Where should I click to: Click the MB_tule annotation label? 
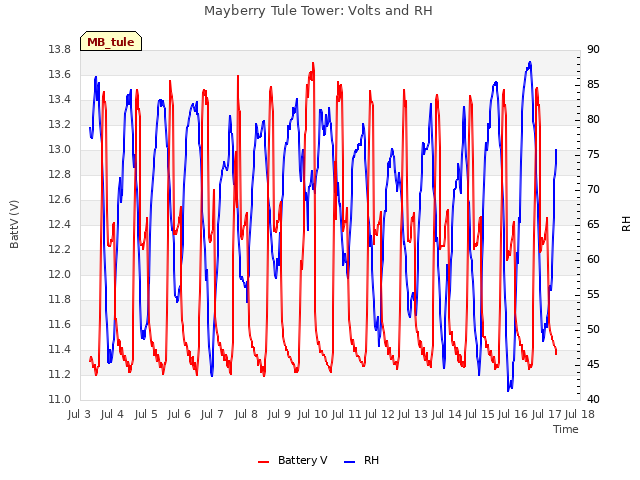(111, 42)
